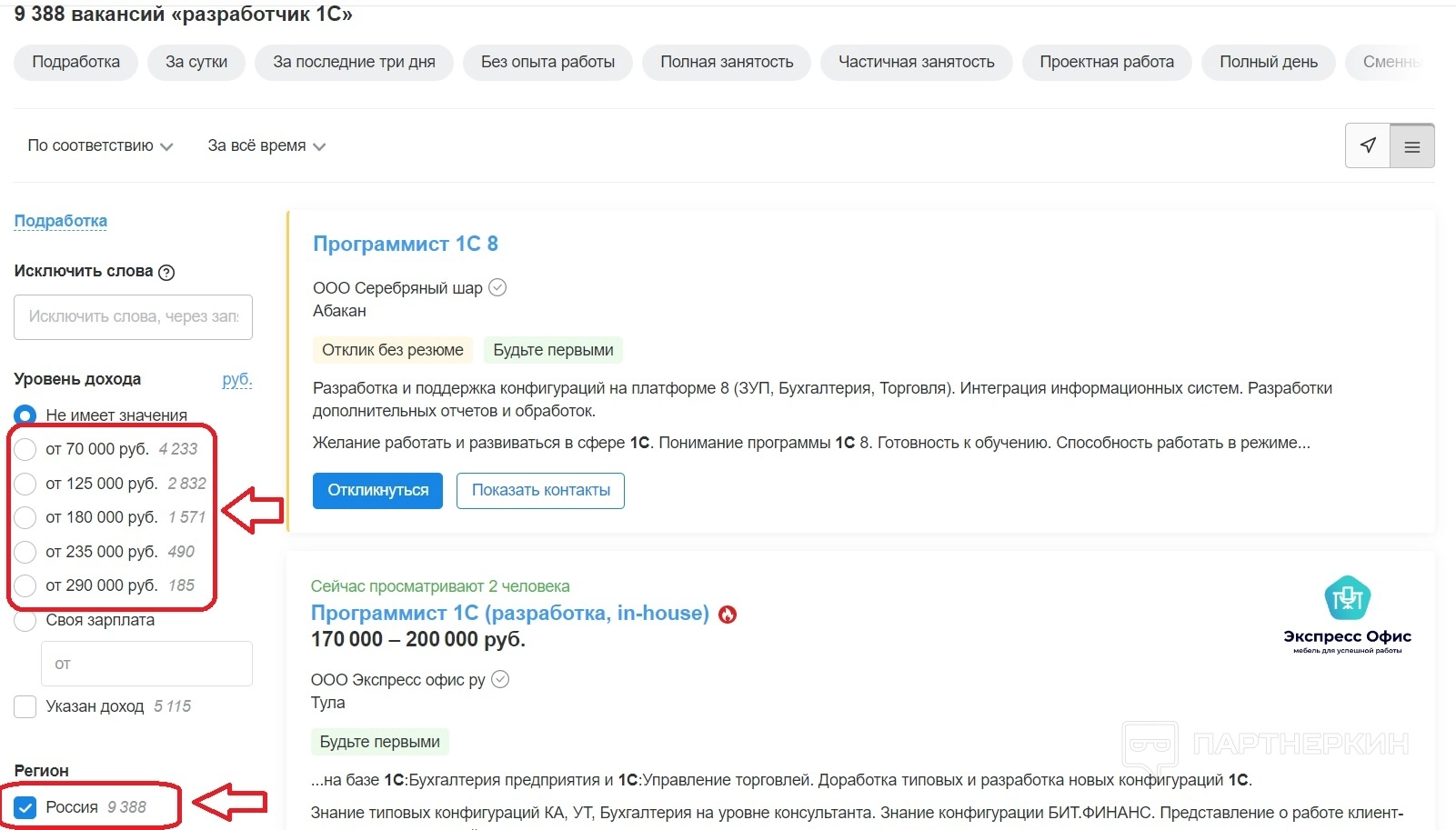
Task: Click the 'Исключить слова' text input field
Action: [133, 316]
